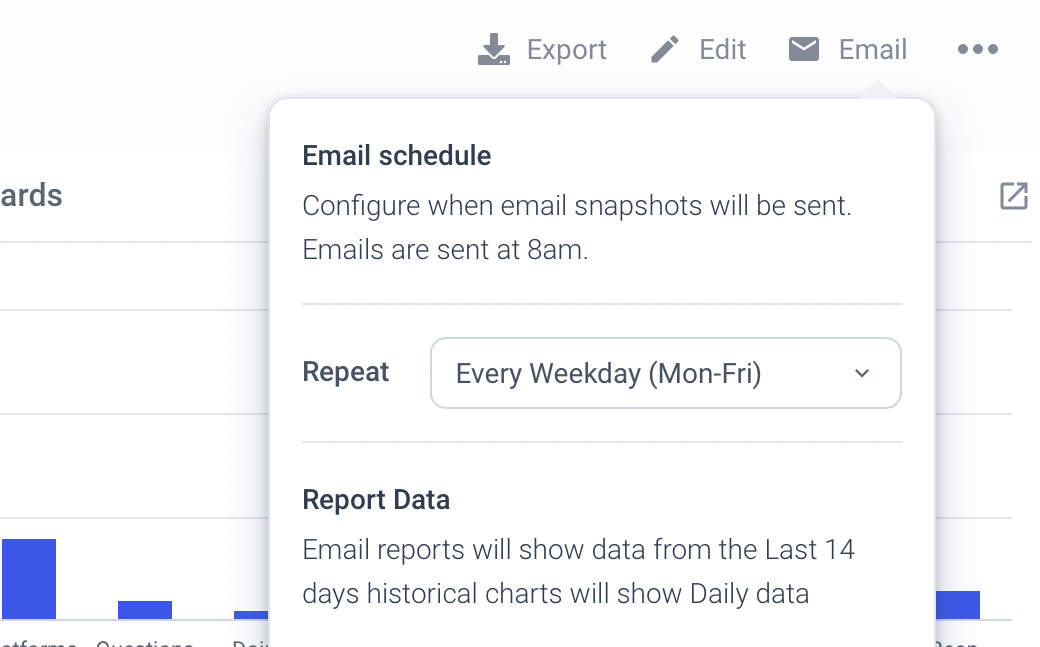
Task: Click the 'Emails are sent at 8am' text
Action: click(445, 250)
